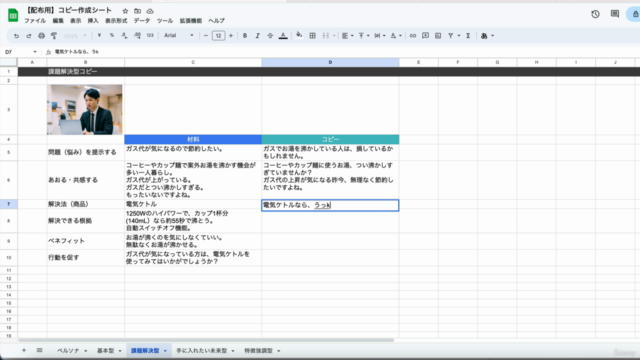Open the データ menu
Image resolution: width=640 pixels, height=360 pixels.
pyautogui.click(x=142, y=21)
